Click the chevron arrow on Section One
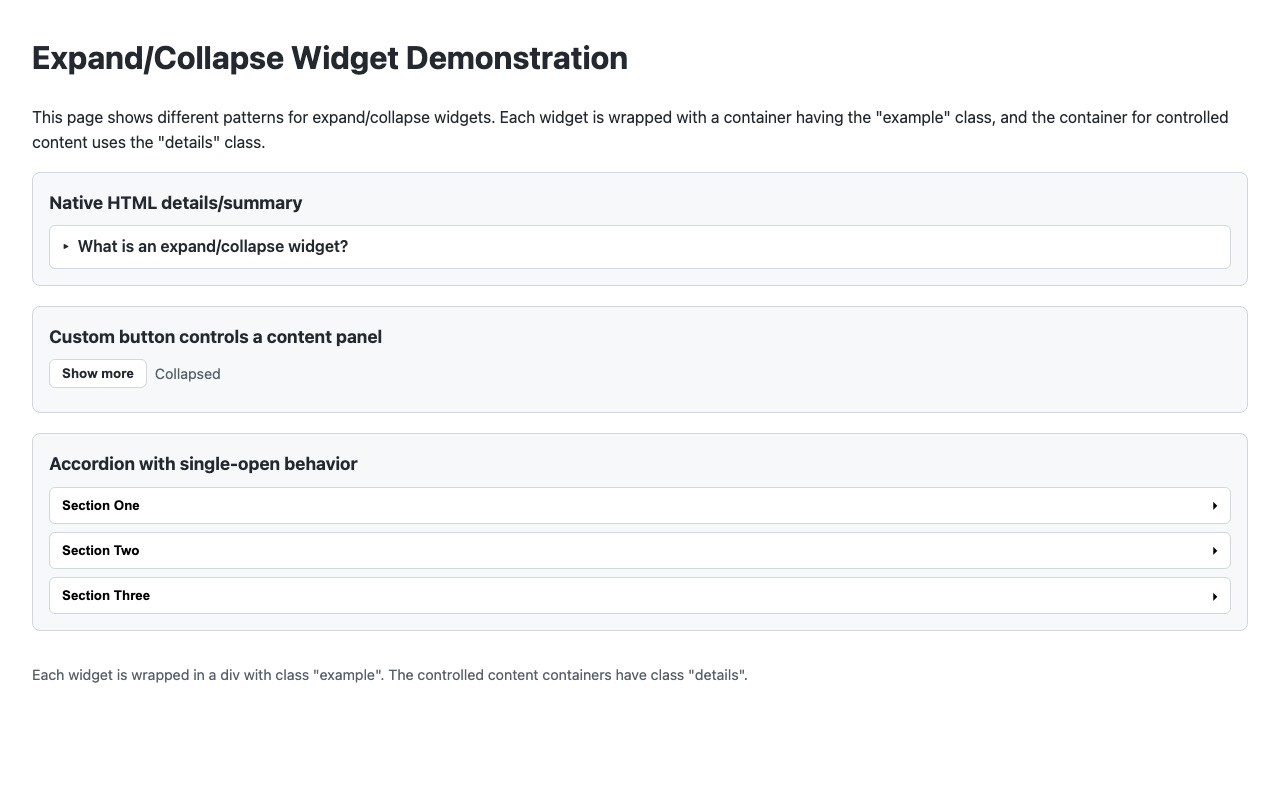This screenshot has width=1280, height=800. pos(1215,505)
